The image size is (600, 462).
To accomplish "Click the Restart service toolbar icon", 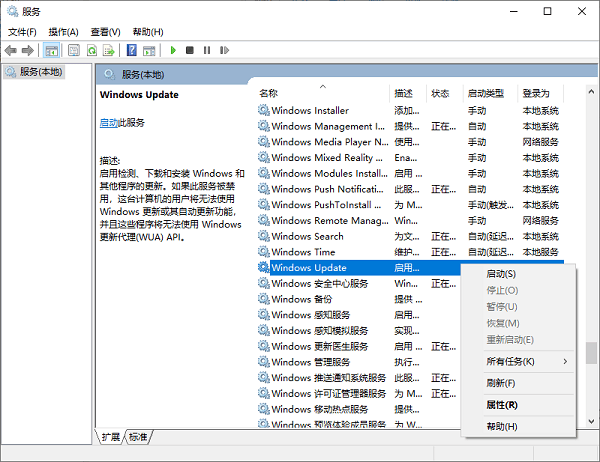I will click(224, 50).
